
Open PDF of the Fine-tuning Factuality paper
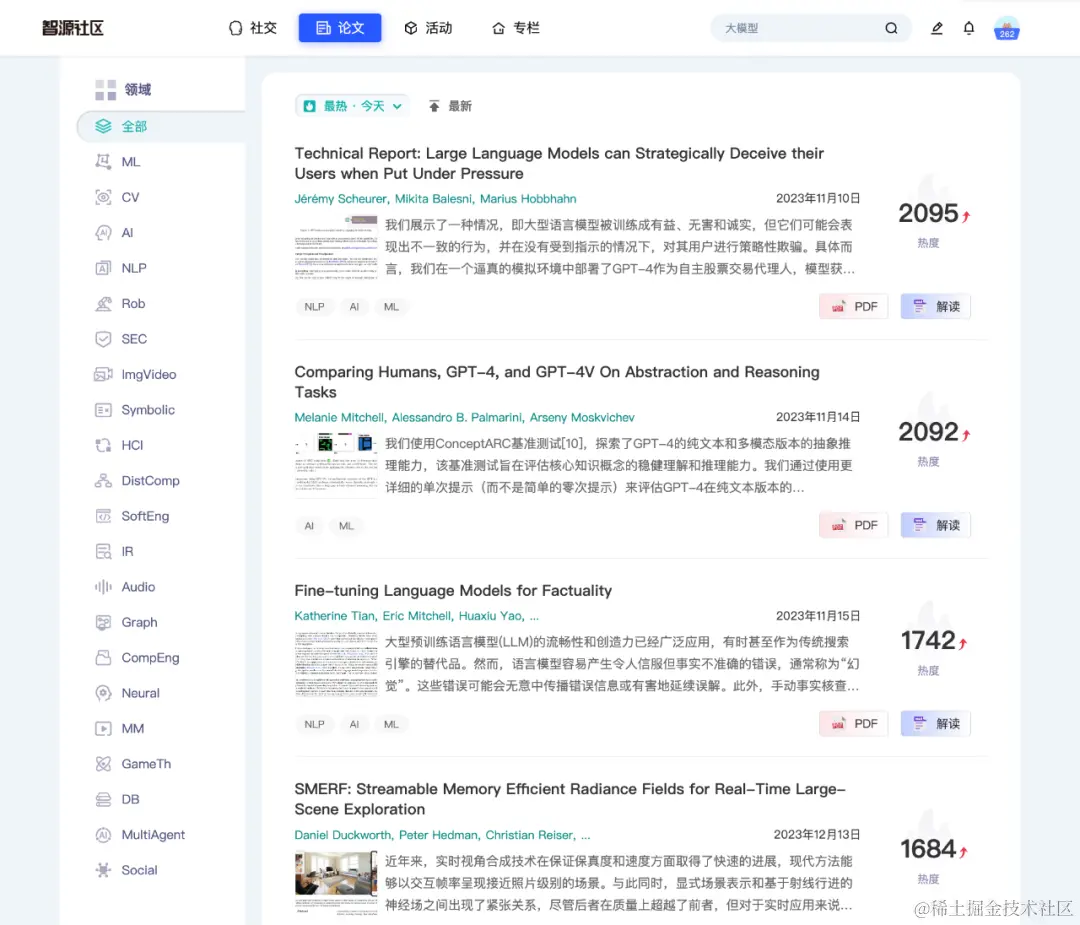853,724
